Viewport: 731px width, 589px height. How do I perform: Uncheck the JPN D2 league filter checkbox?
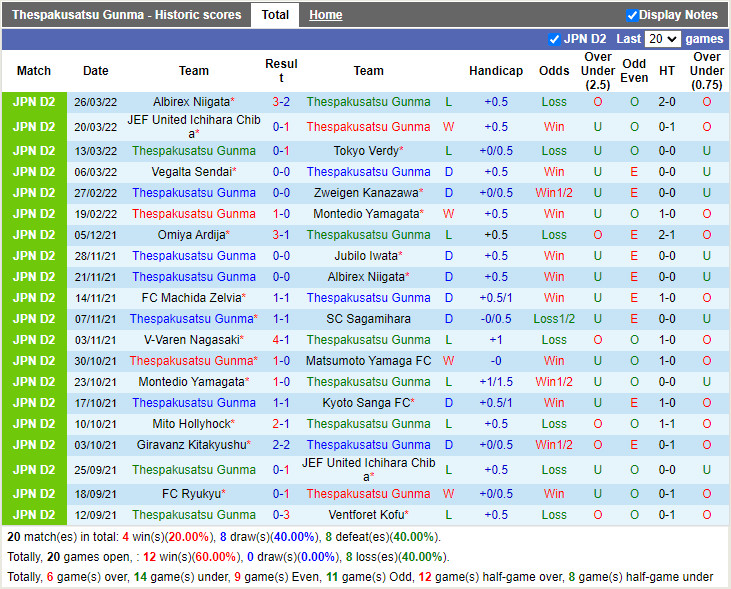pos(554,39)
